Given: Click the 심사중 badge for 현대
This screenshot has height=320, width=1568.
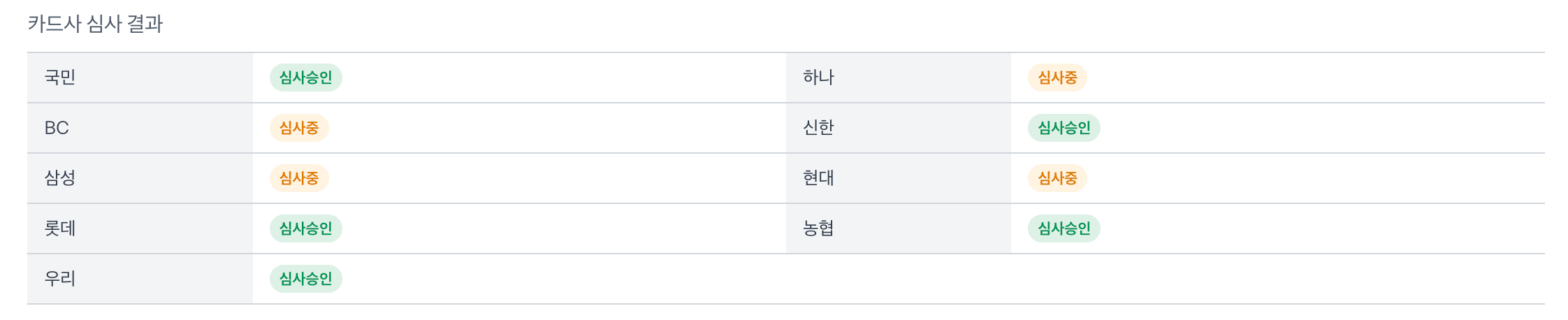Looking at the screenshot, I should [x=1057, y=178].
